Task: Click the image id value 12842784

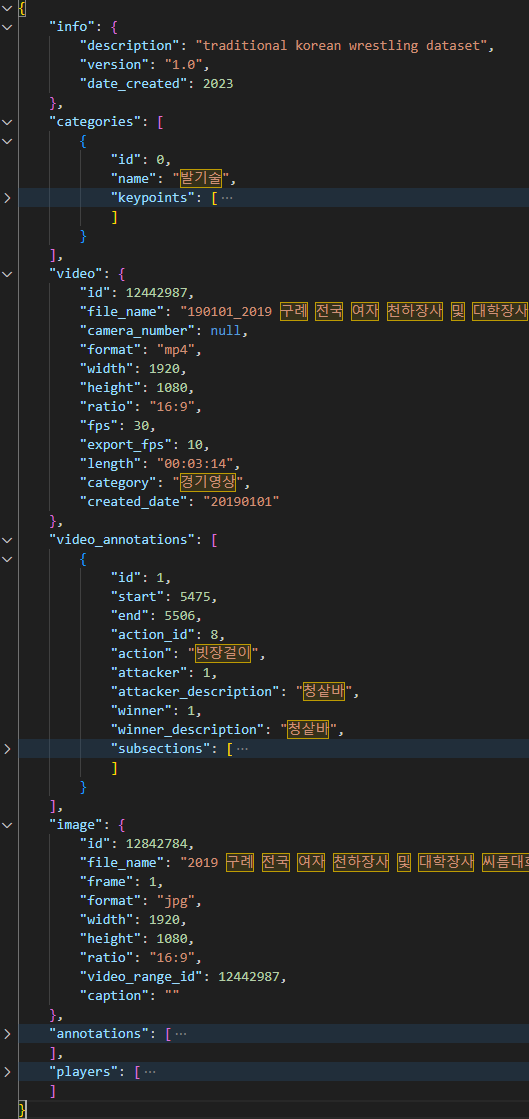Action: [157, 844]
